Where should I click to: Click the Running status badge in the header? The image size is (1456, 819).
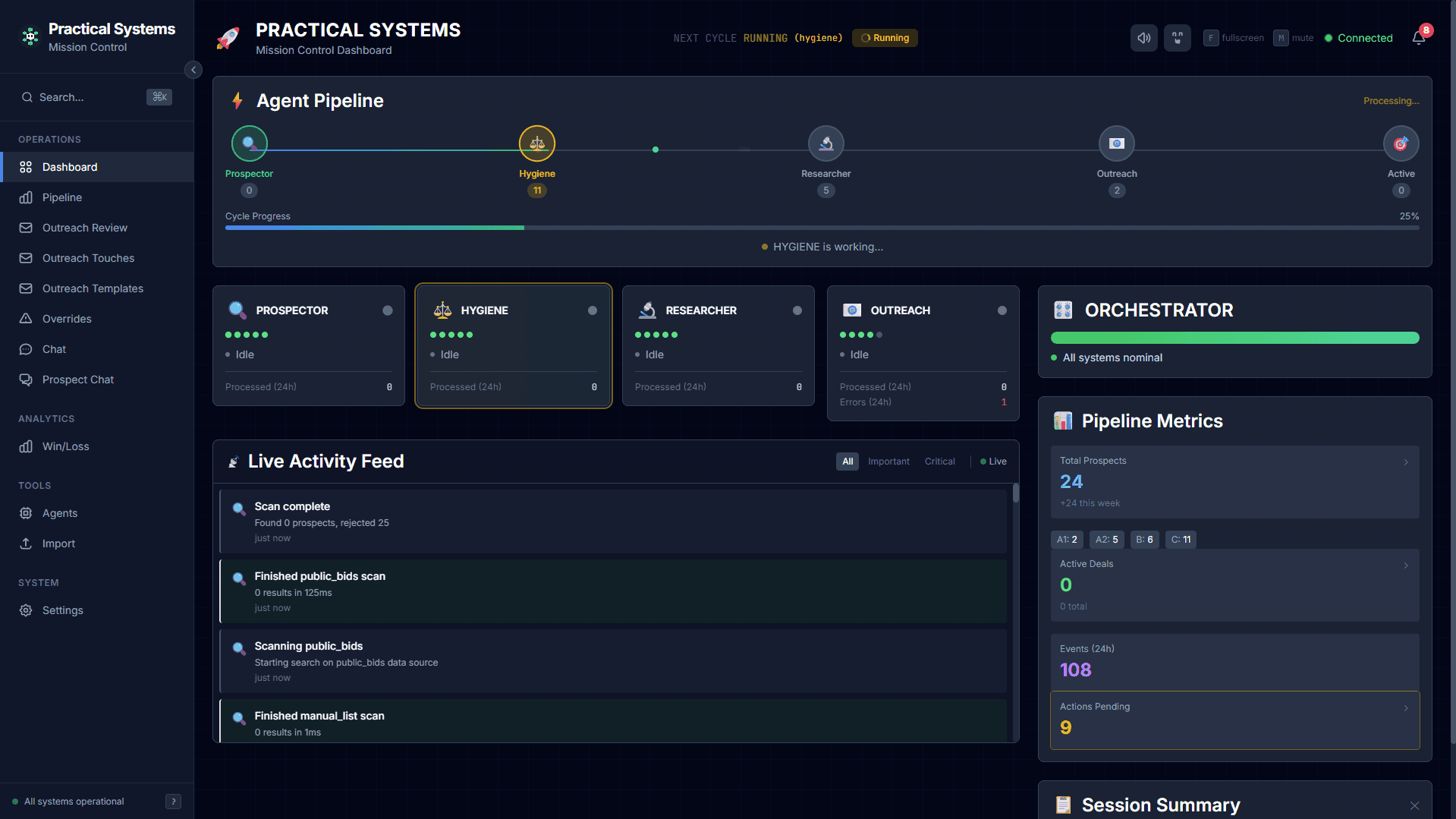click(x=885, y=37)
